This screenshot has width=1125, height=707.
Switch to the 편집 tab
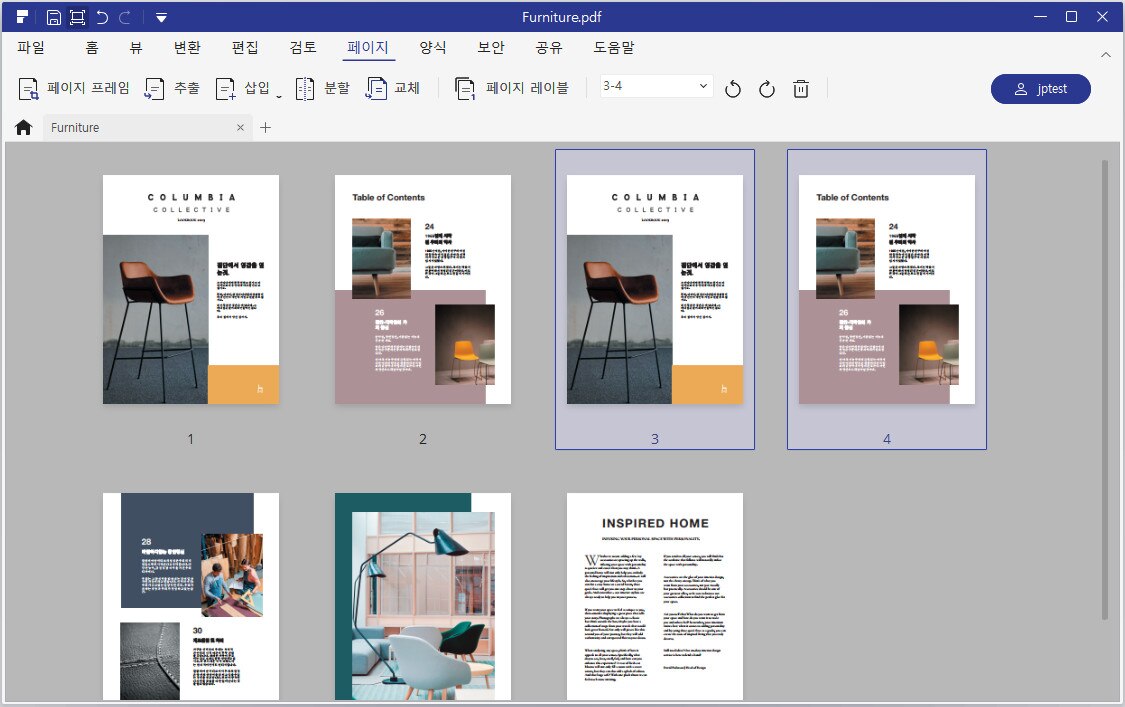pyautogui.click(x=245, y=47)
